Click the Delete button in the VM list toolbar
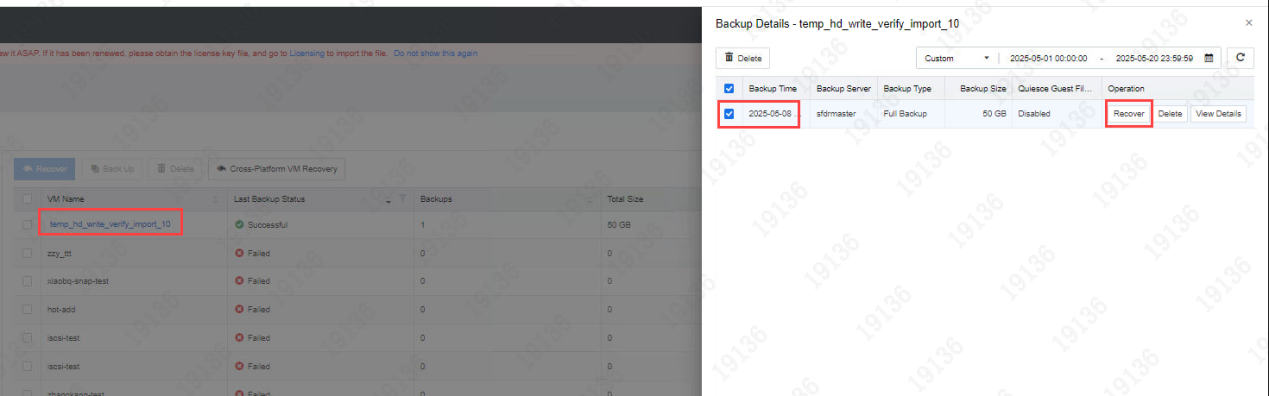Screen dimensions: 1269x396 point(175,169)
